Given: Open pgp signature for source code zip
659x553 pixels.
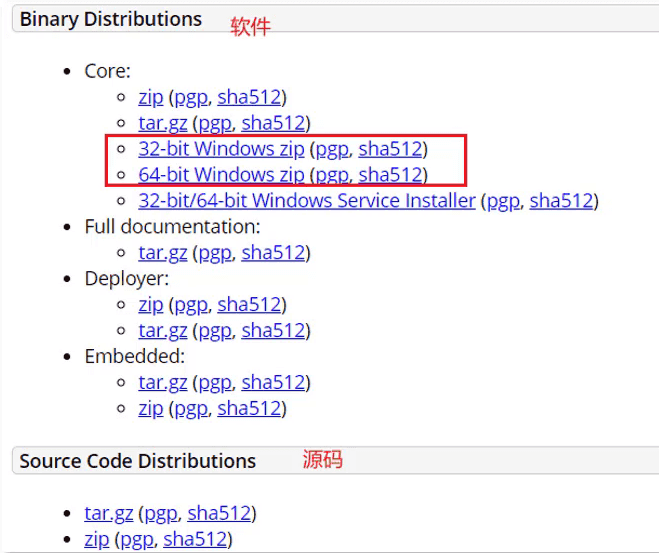Looking at the screenshot, I should pyautogui.click(x=137, y=540).
